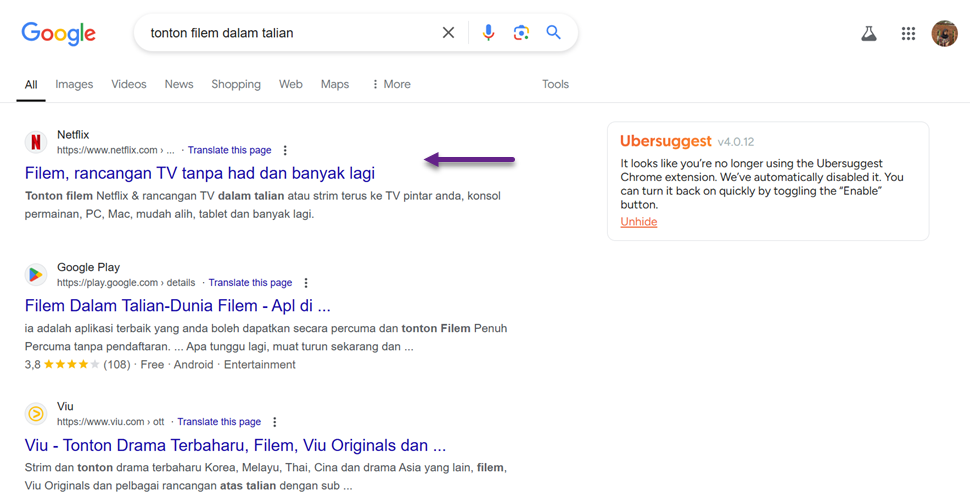Click the Google Play favicon
The width and height of the screenshot is (971, 501).
click(x=36, y=274)
